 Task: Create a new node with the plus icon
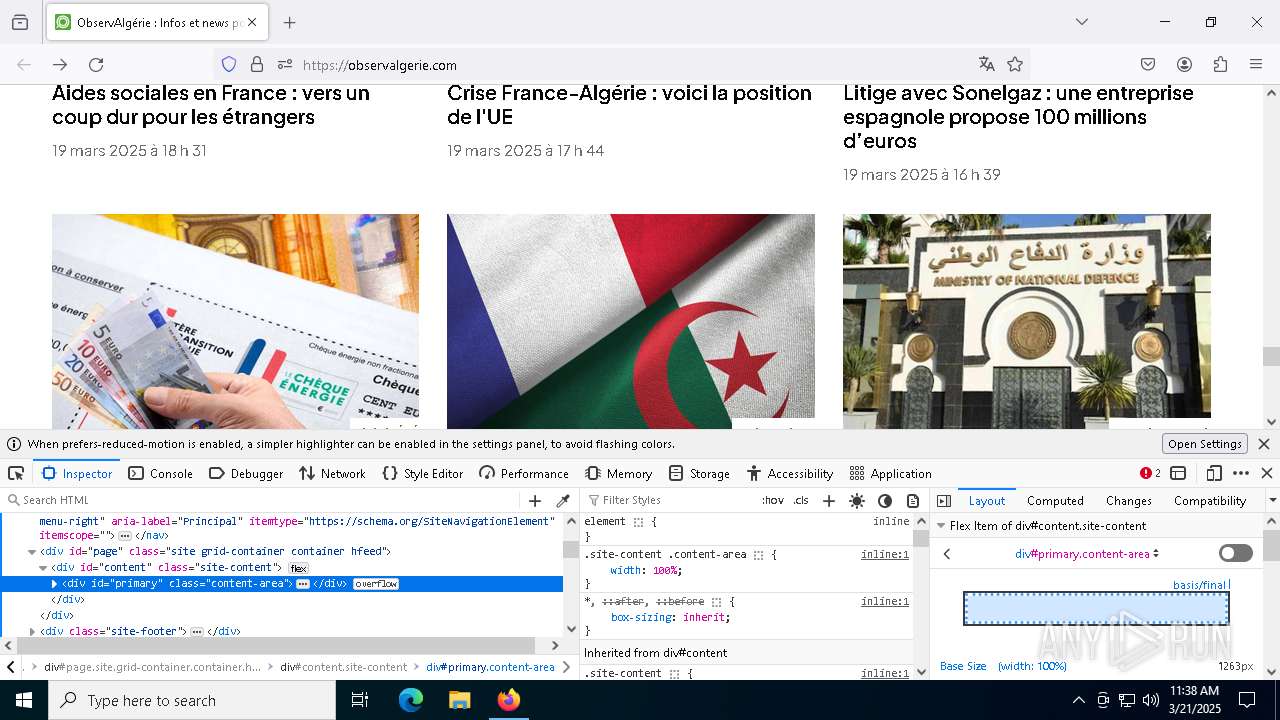[x=535, y=501]
